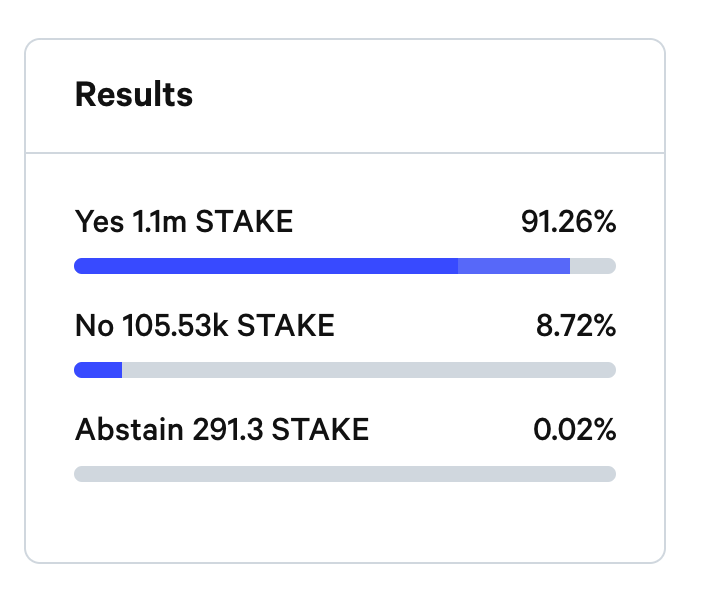
Task: Click the 291.3 amount text
Action: click(228, 429)
